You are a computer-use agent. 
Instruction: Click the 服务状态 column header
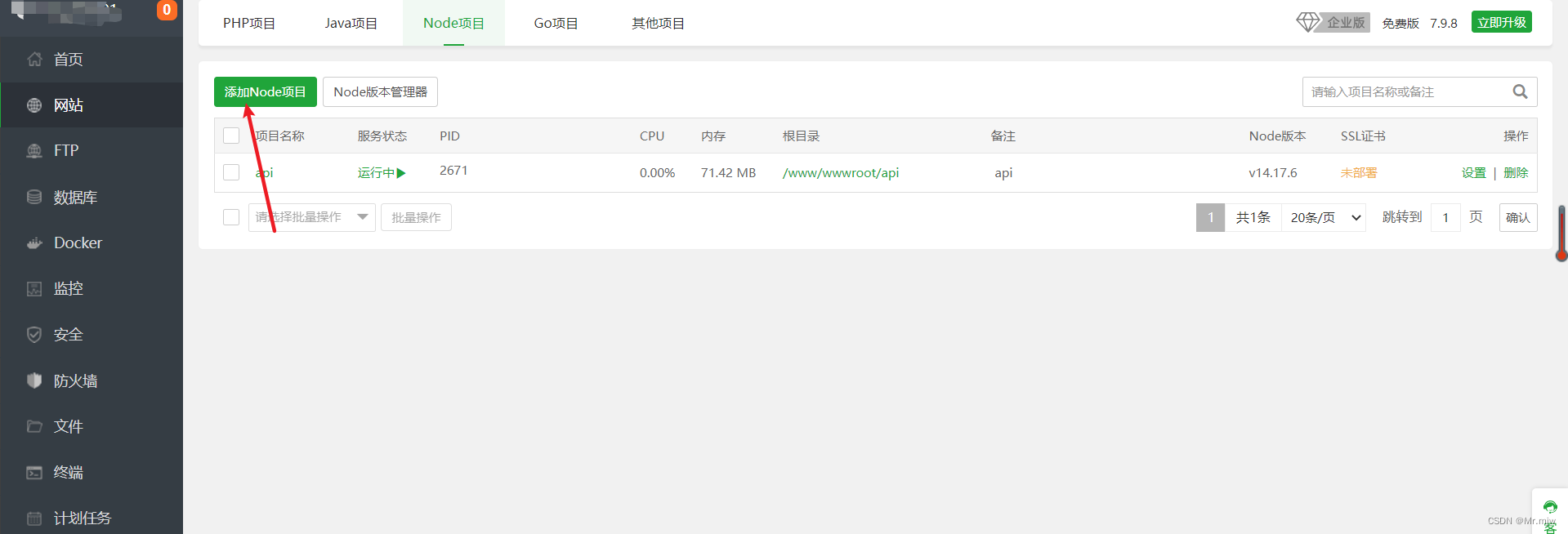[x=382, y=136]
